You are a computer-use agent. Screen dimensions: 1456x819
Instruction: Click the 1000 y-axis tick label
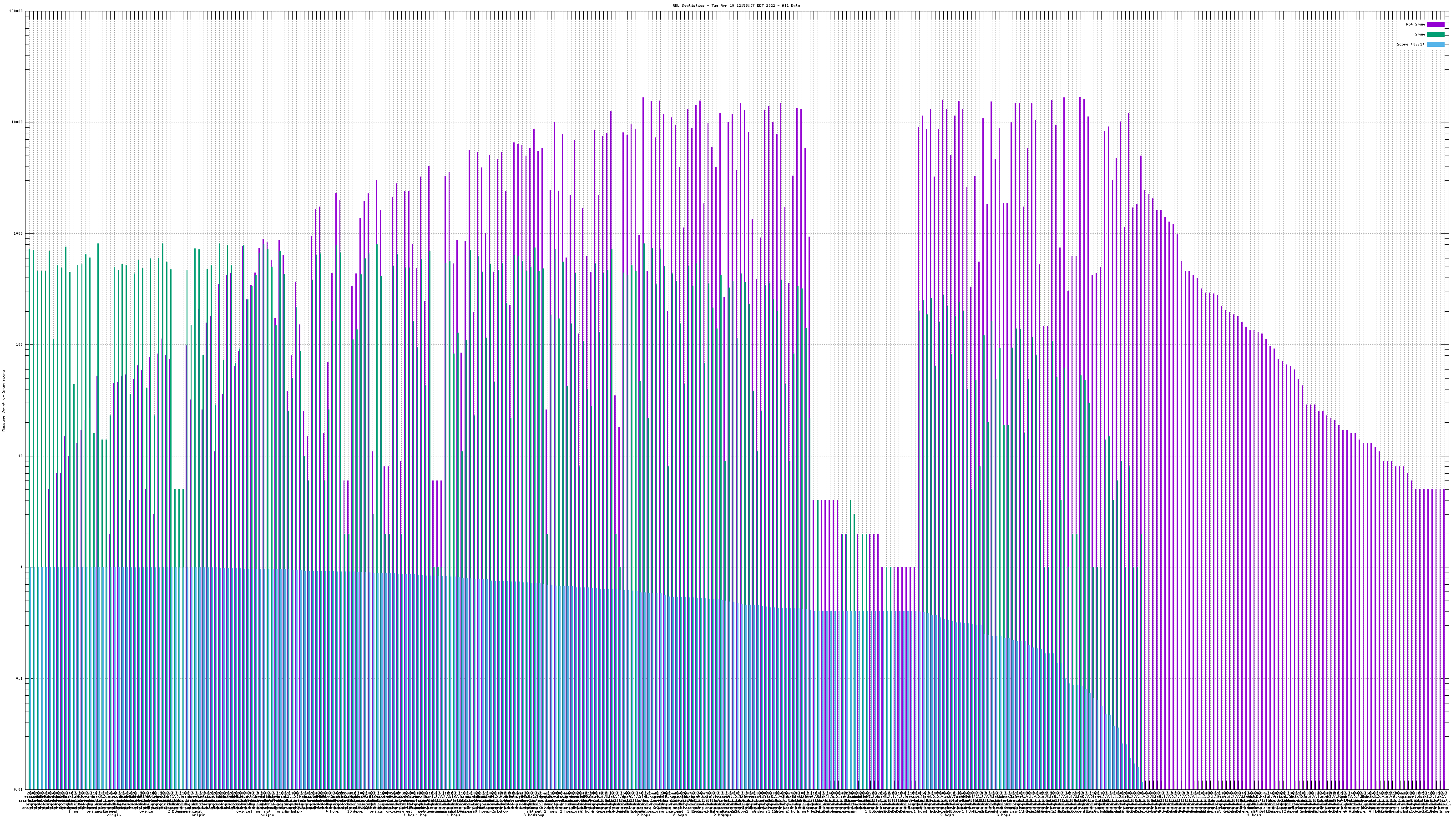19,233
